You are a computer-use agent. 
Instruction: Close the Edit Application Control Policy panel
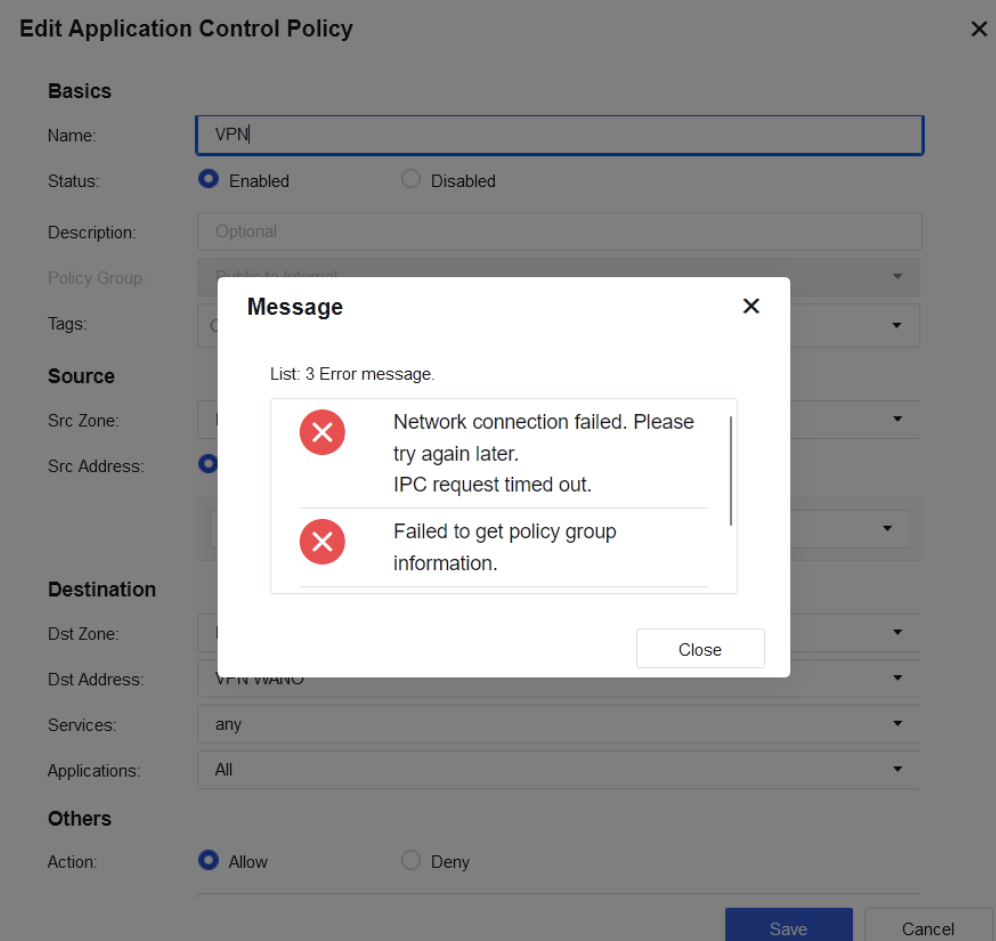coord(978,29)
